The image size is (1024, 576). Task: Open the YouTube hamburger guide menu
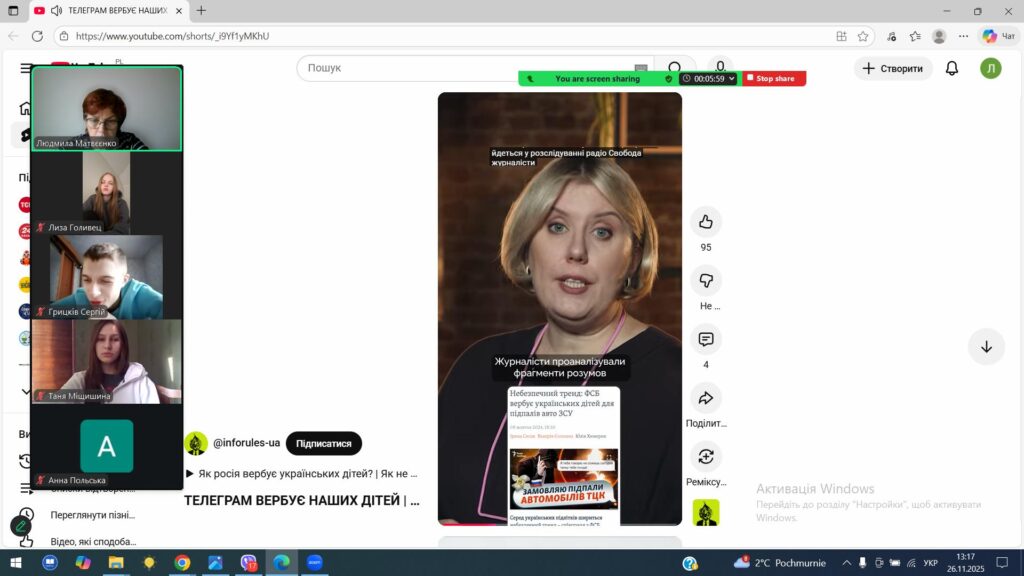26,68
